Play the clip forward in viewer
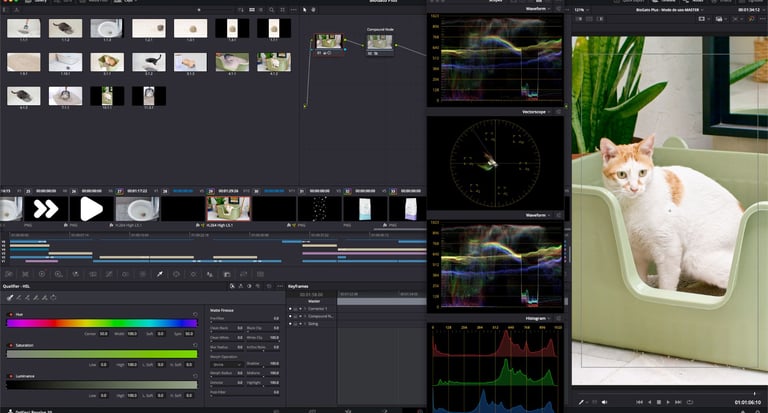This screenshot has width=768, height=413. pyautogui.click(x=668, y=402)
